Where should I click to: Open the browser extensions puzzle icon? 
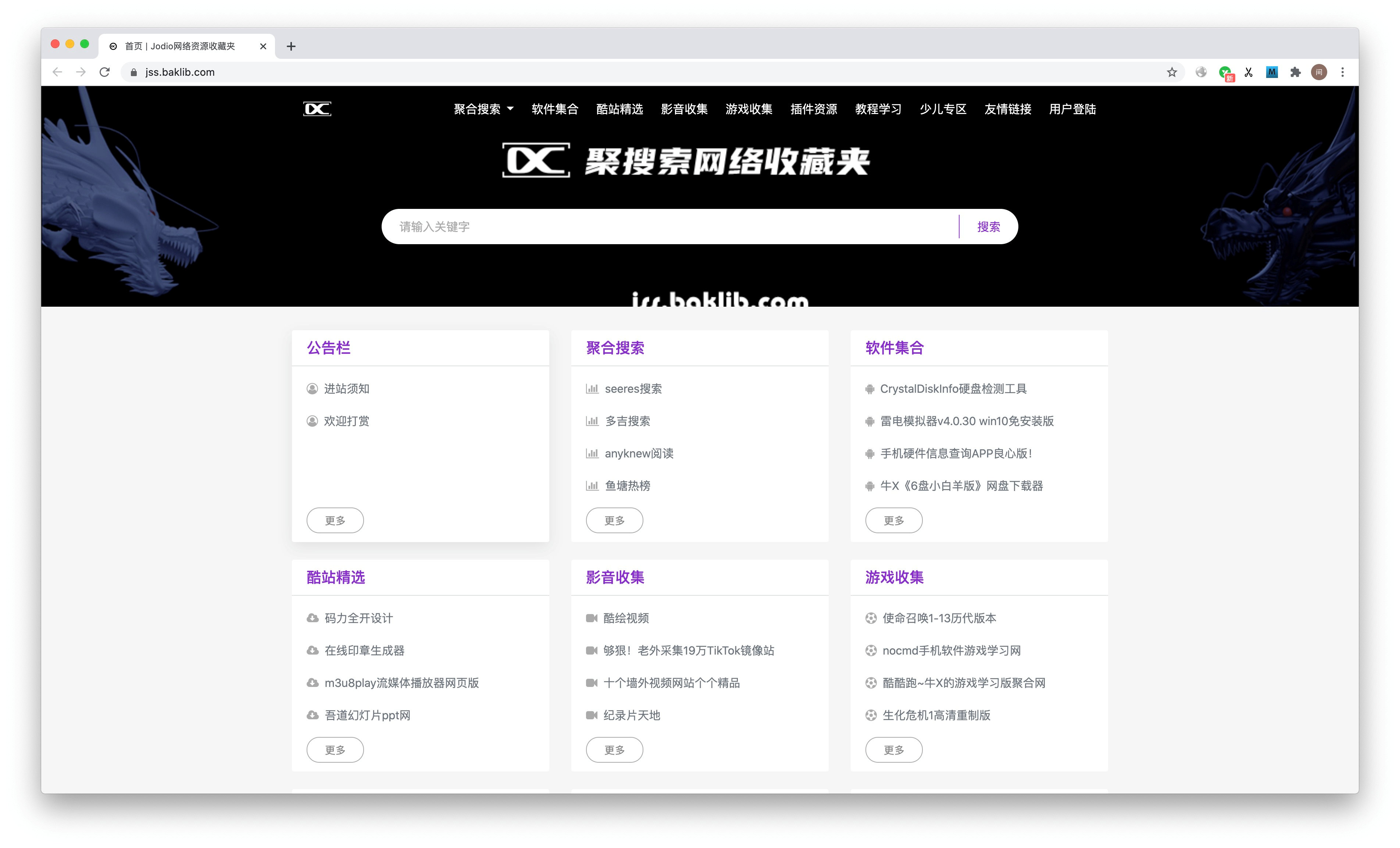pos(1295,72)
